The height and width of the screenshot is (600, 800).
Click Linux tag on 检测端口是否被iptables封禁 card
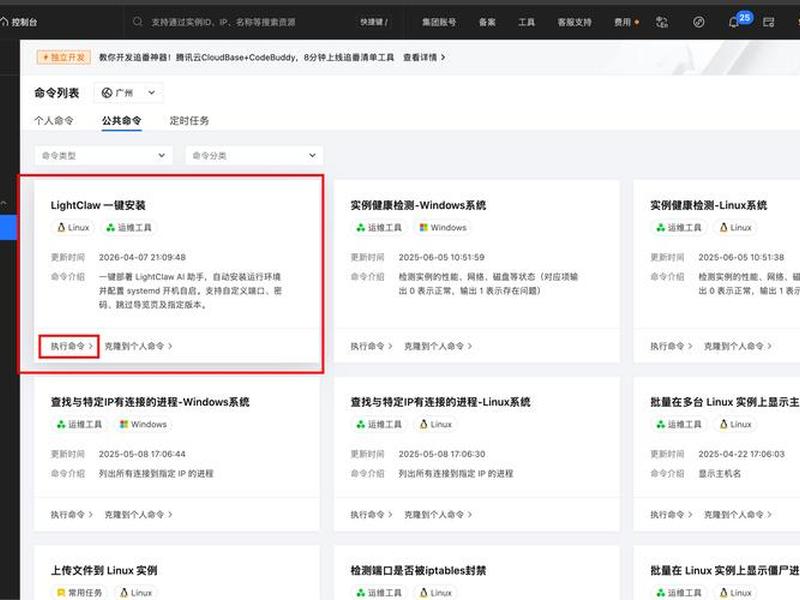pyautogui.click(x=436, y=593)
